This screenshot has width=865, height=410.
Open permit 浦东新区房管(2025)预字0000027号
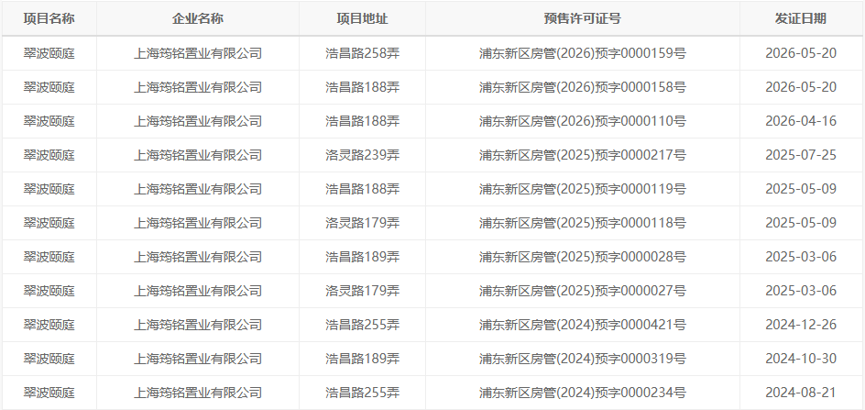pos(582,291)
